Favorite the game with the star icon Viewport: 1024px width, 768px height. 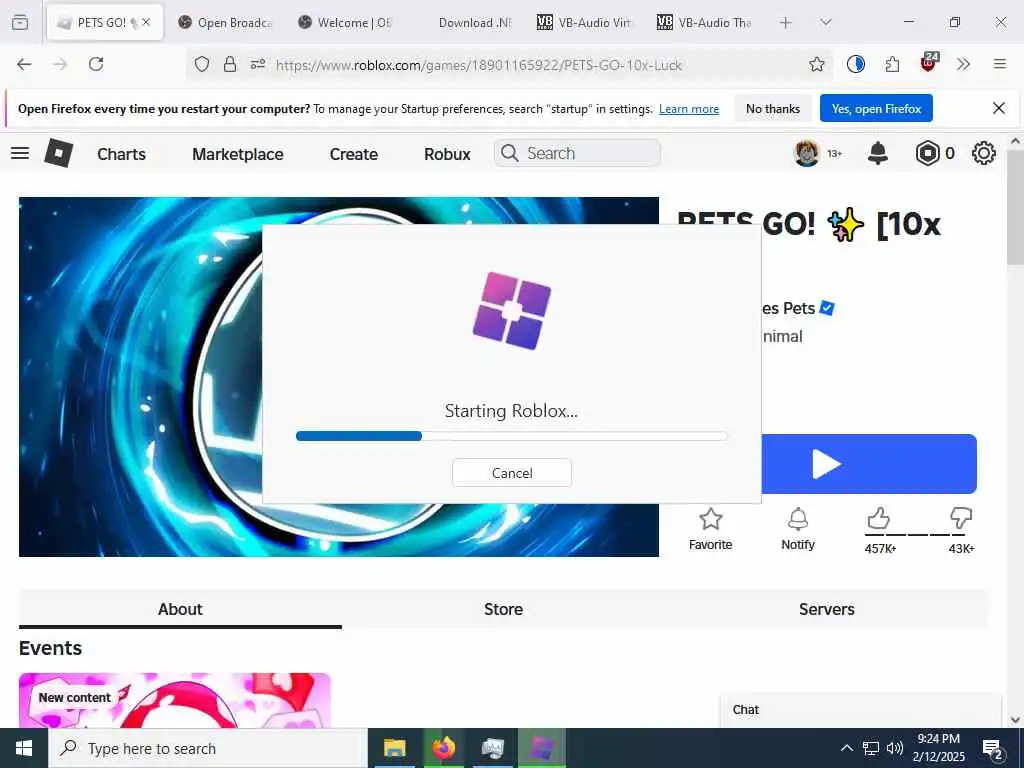(711, 519)
